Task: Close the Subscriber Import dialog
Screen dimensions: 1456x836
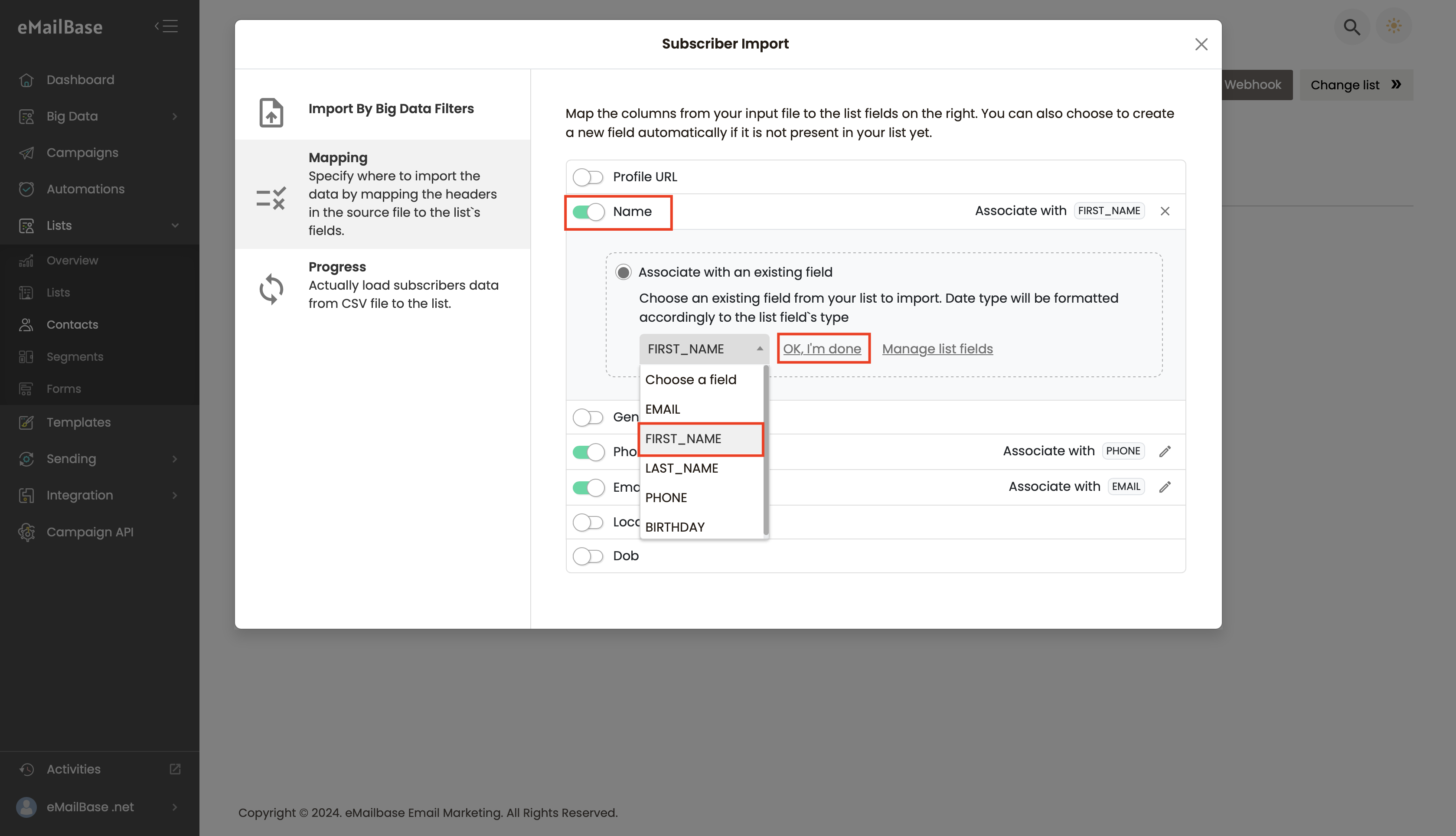Action: tap(1201, 44)
